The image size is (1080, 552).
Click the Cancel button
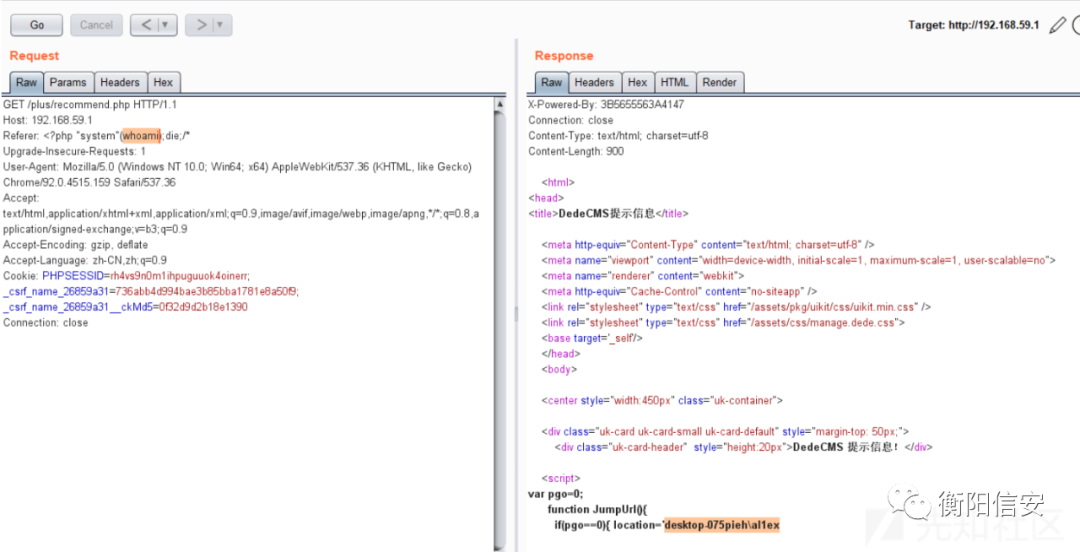tap(96, 25)
